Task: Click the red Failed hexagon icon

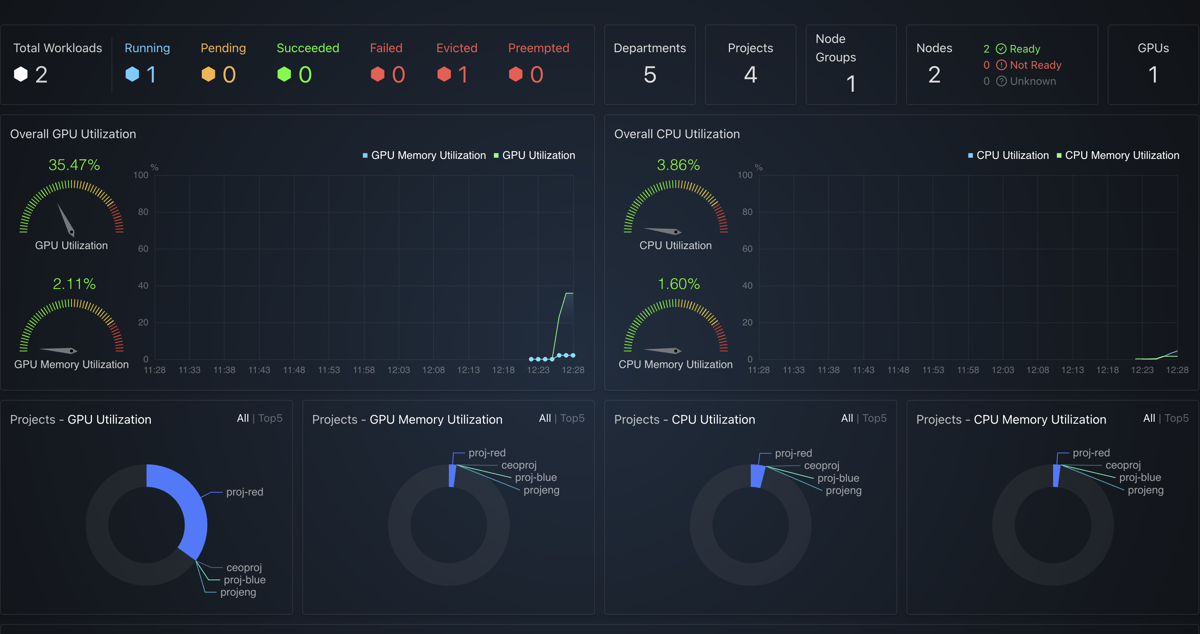Action: click(377, 75)
